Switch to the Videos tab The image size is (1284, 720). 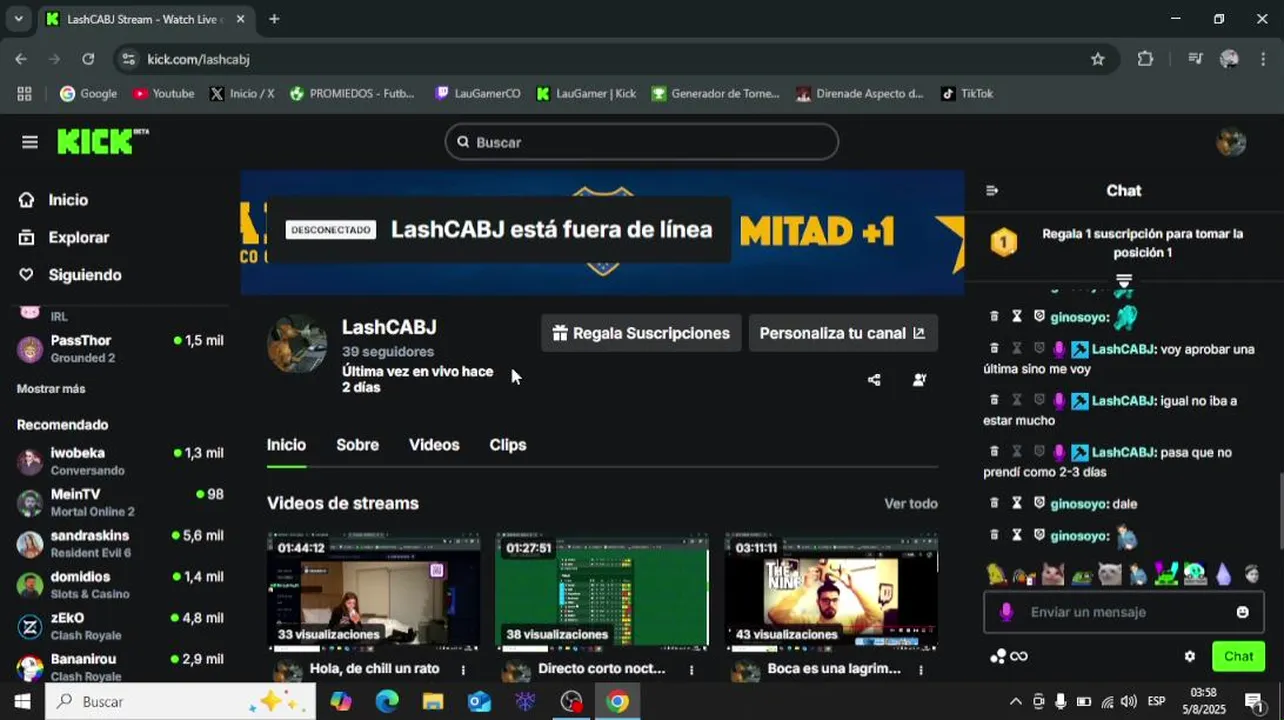pyautogui.click(x=434, y=445)
